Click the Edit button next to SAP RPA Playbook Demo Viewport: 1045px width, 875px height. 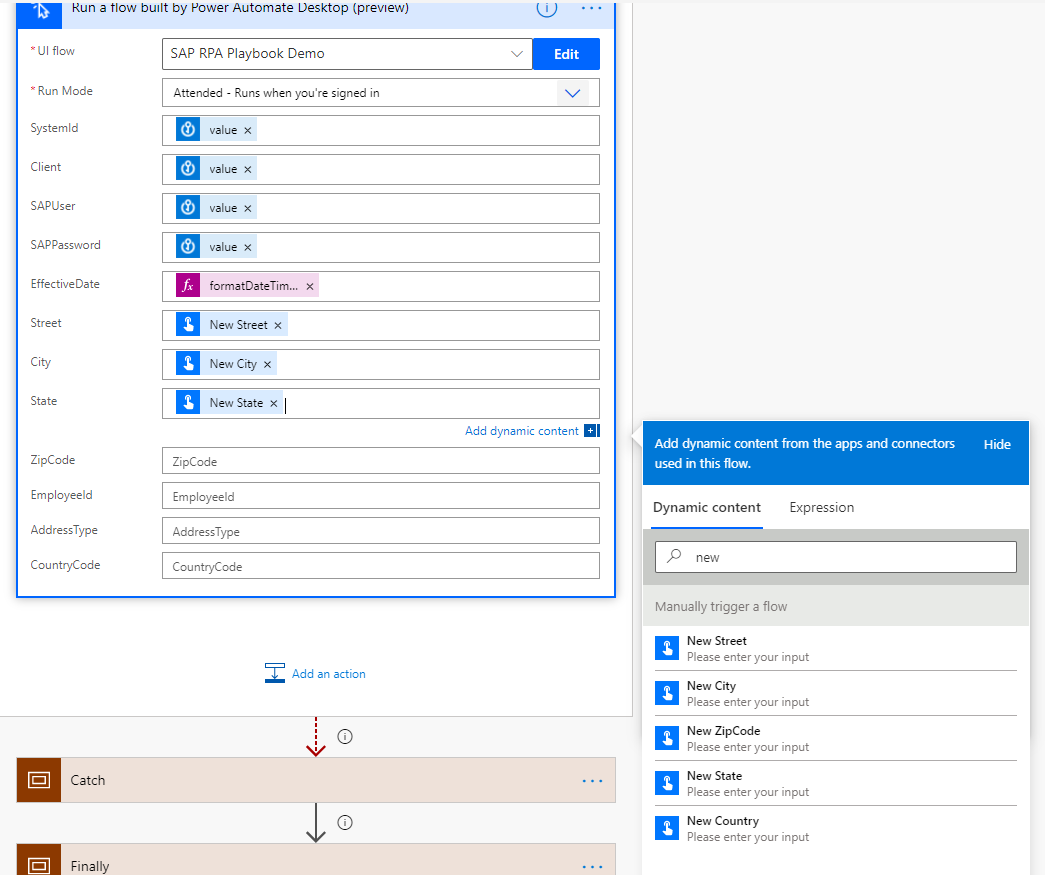click(566, 54)
